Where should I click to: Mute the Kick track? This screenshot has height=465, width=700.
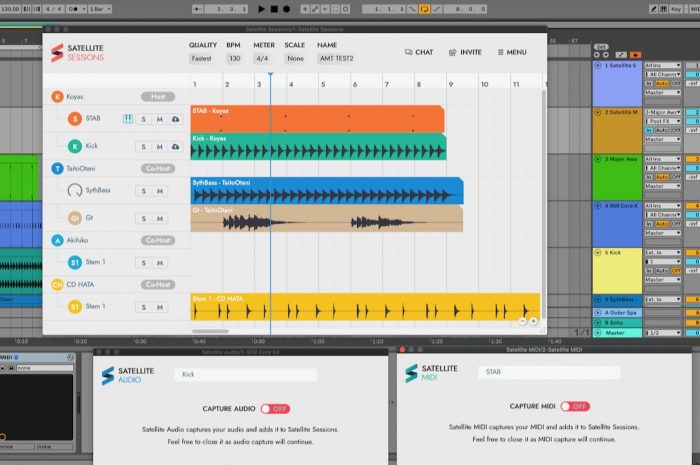point(159,147)
